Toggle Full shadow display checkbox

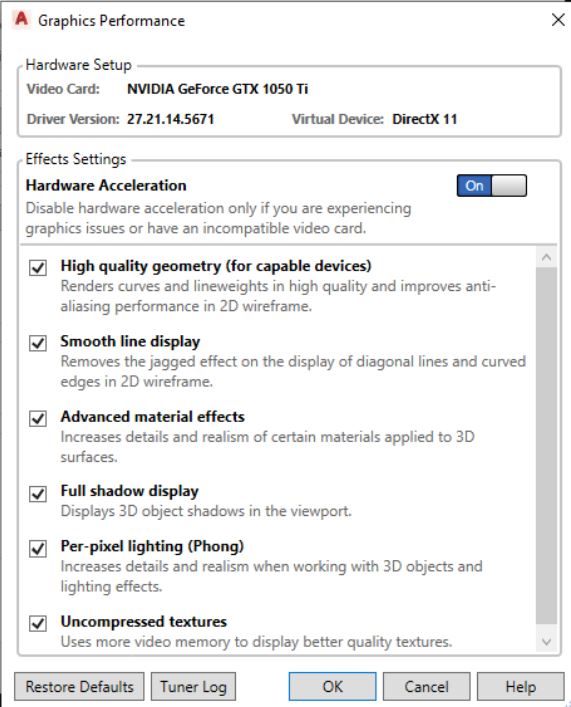38,493
